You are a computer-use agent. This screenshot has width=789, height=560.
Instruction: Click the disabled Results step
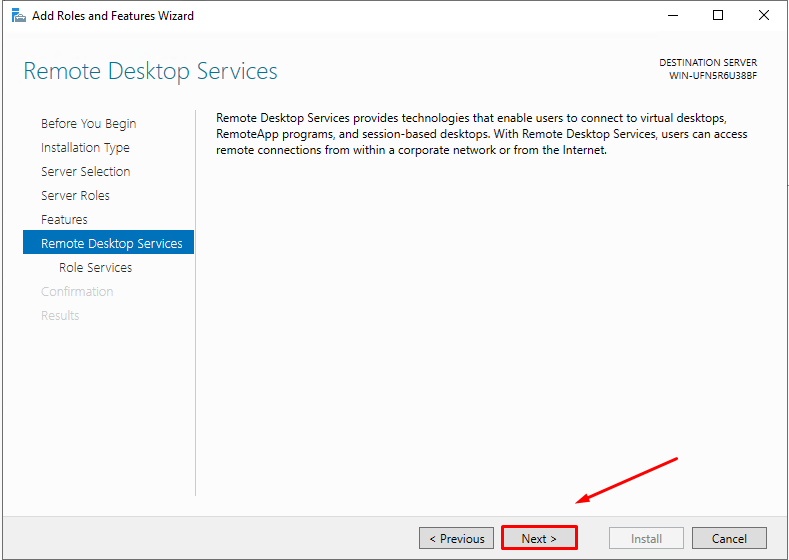(60, 316)
